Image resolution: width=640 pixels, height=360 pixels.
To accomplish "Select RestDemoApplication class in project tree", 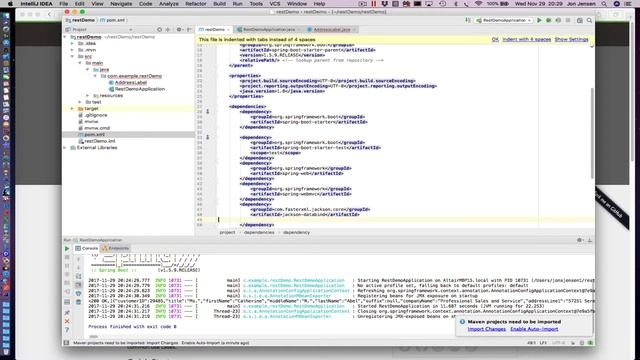I will click(140, 89).
